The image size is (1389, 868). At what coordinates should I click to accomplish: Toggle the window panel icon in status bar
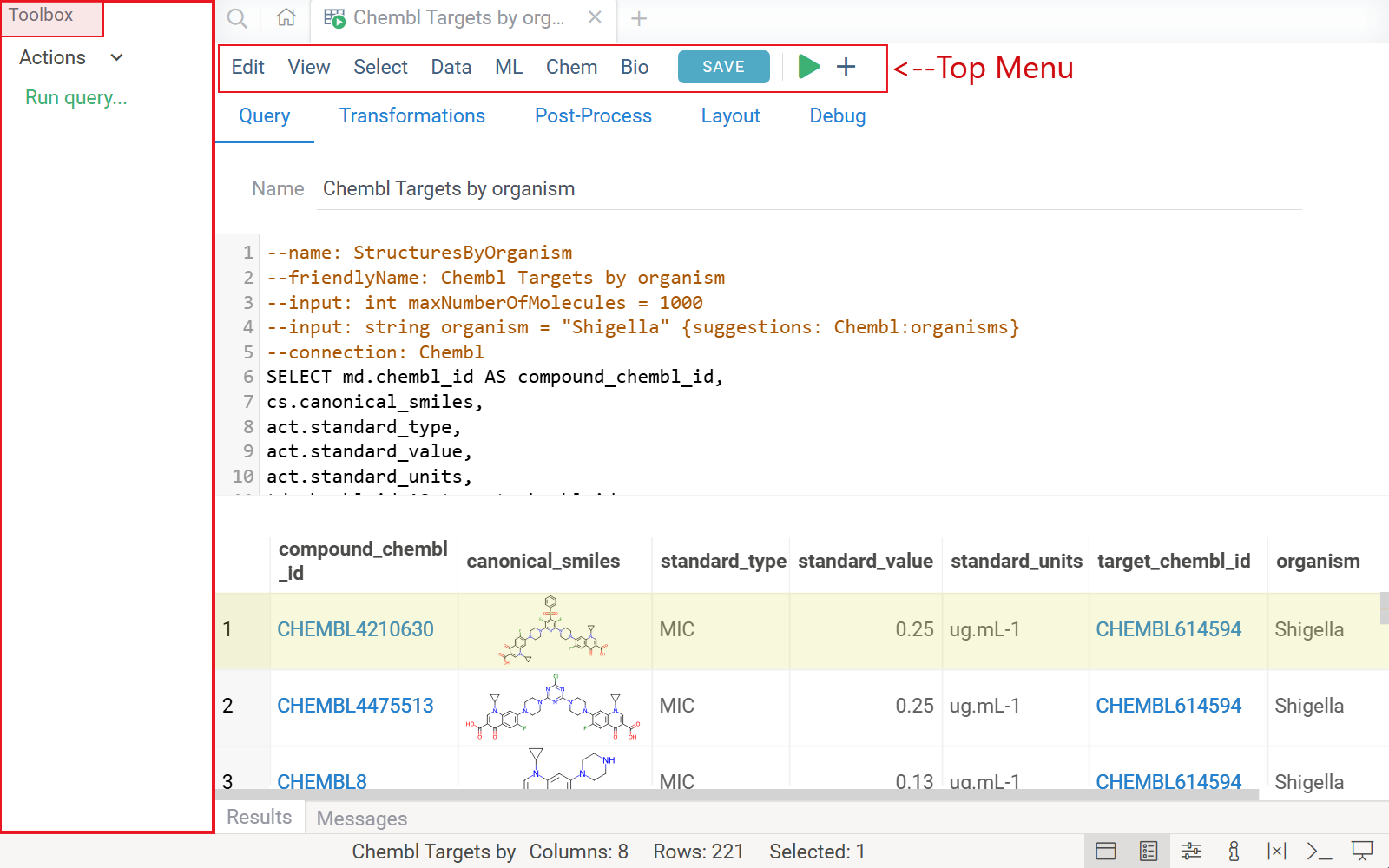pos(1106,852)
